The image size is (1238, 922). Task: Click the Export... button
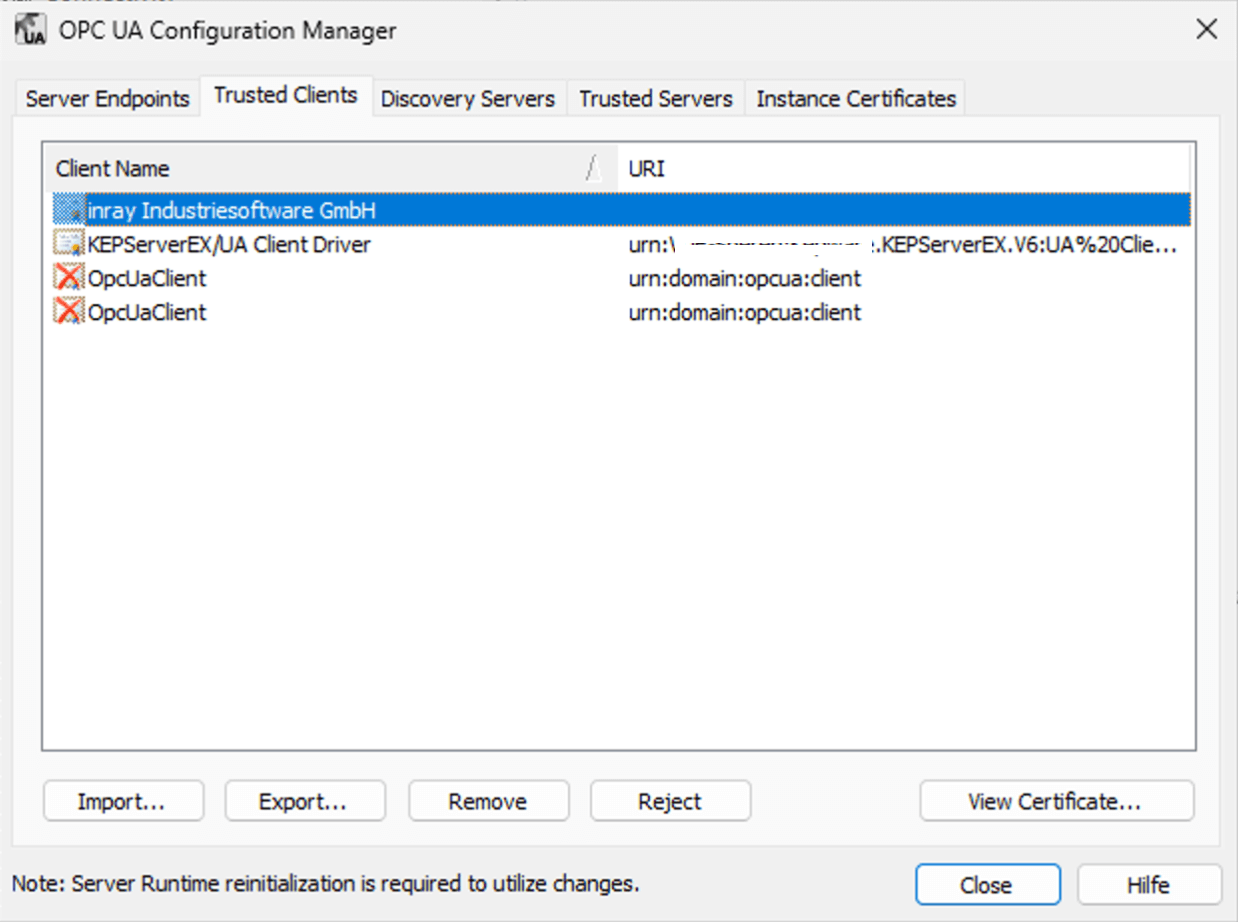(304, 801)
